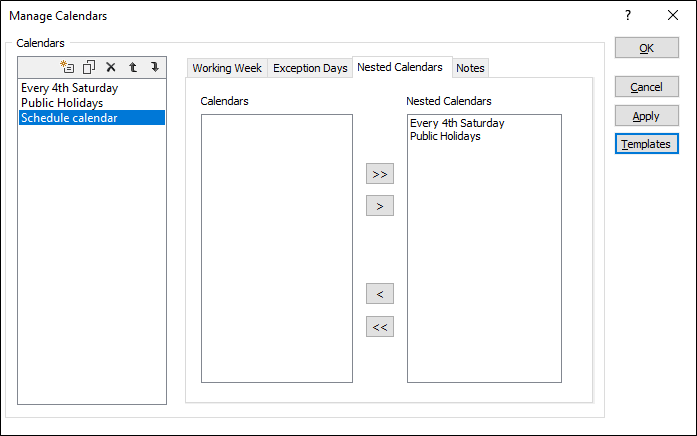Select the Schedule calendar entry

pyautogui.click(x=69, y=118)
